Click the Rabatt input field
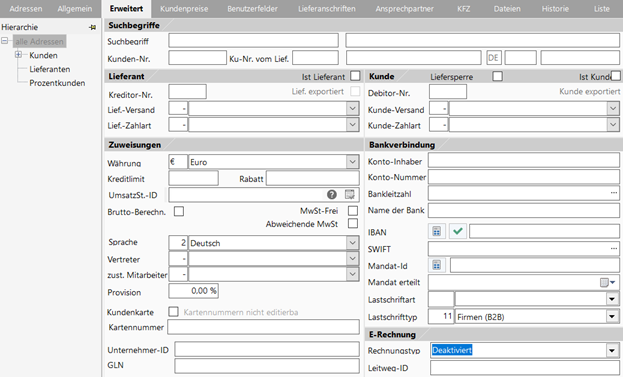Viewport: 623px width, 377px height. (313, 178)
